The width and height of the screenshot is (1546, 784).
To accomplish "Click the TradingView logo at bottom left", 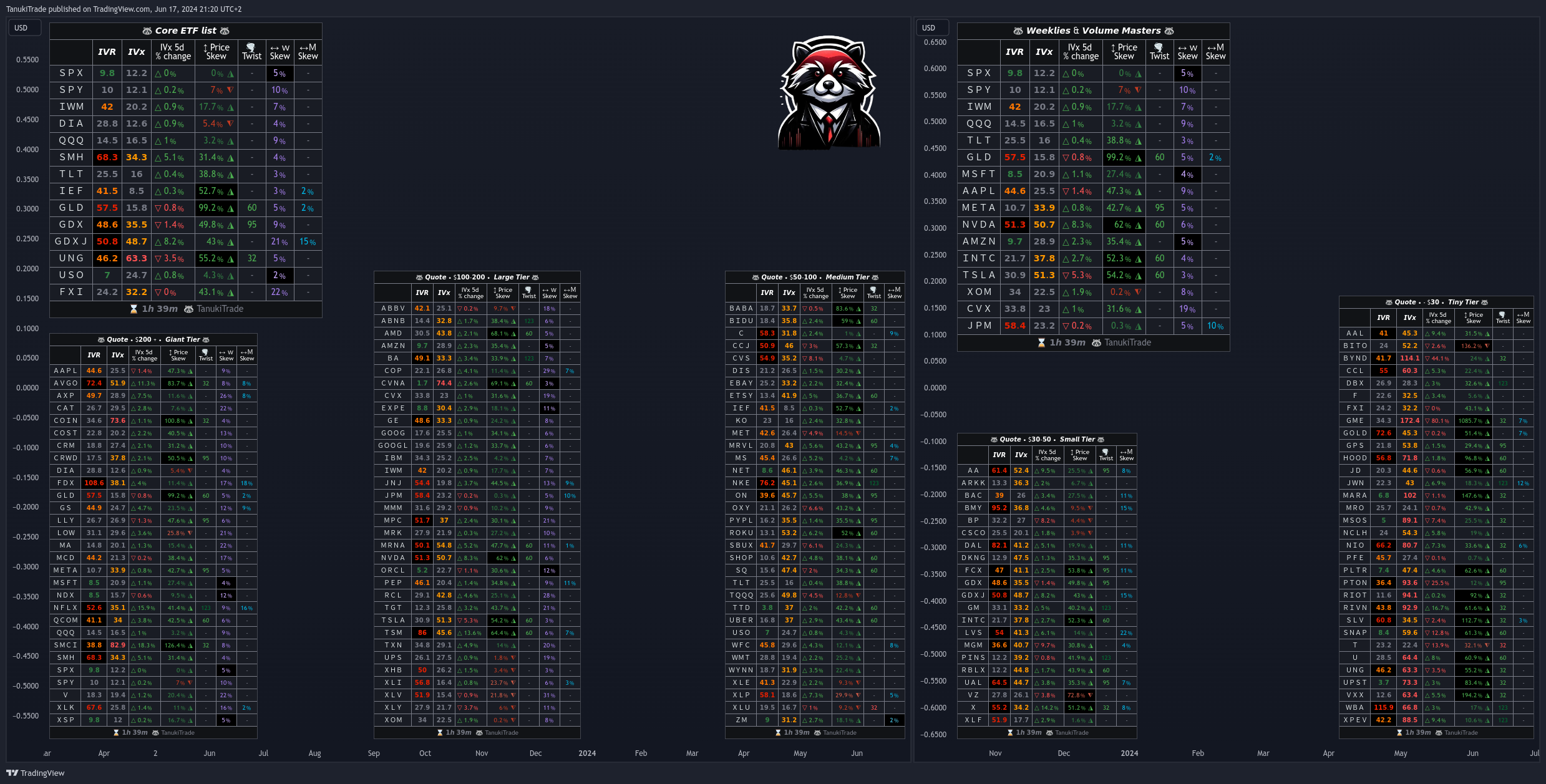I will 36,773.
